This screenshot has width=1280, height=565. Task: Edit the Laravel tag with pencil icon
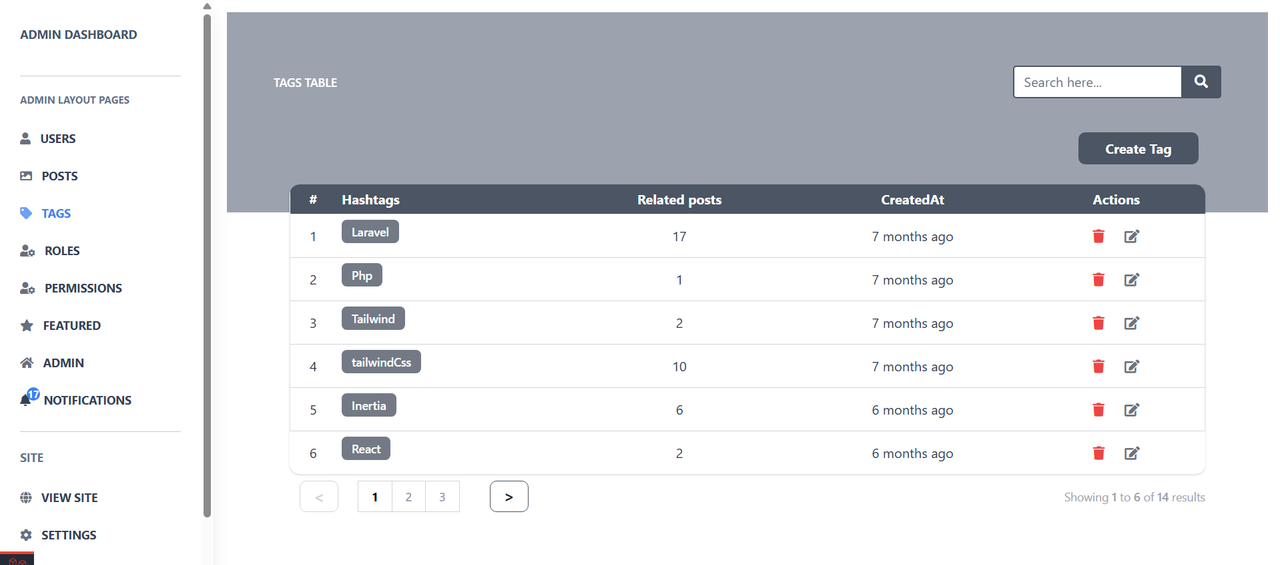coord(1132,236)
